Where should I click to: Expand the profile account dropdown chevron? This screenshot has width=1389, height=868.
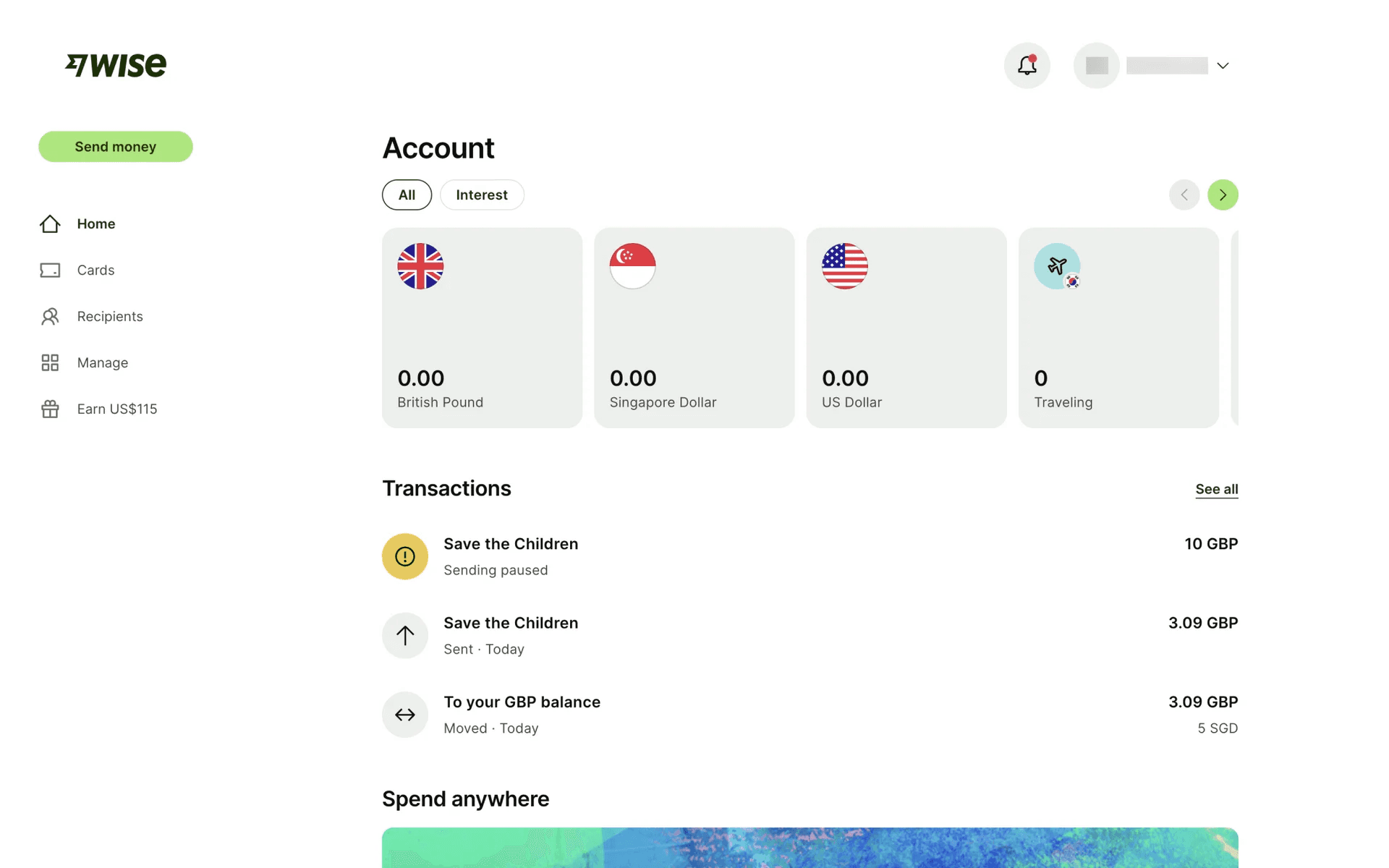click(x=1223, y=66)
